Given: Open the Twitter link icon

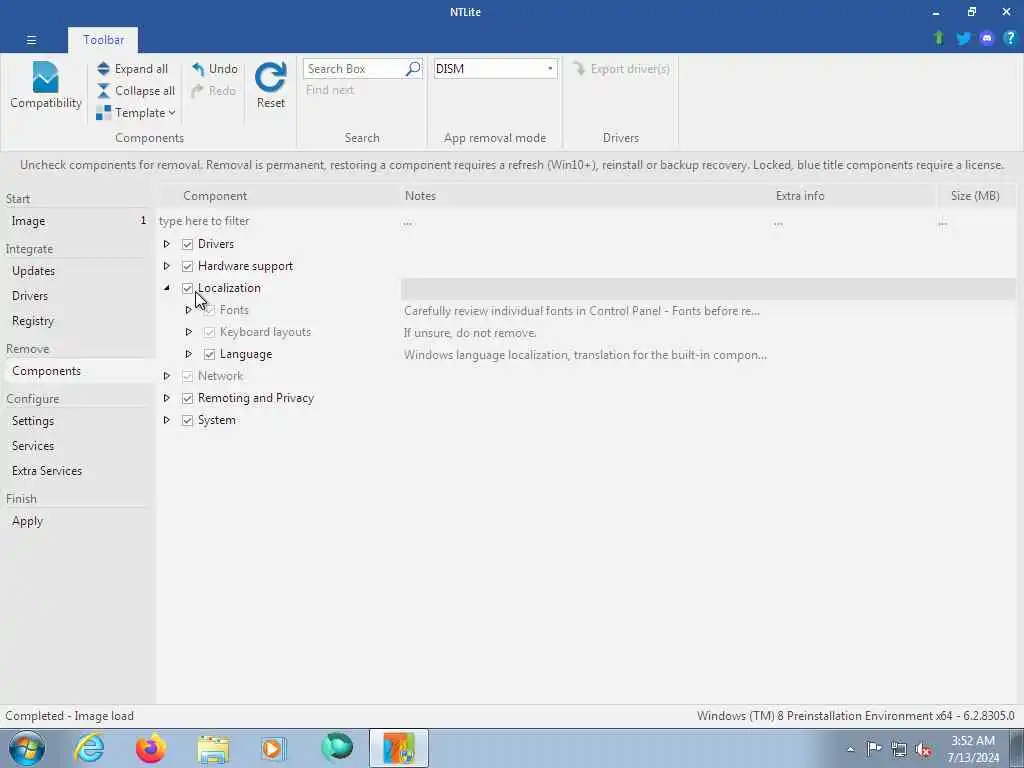Looking at the screenshot, I should tap(963, 38).
